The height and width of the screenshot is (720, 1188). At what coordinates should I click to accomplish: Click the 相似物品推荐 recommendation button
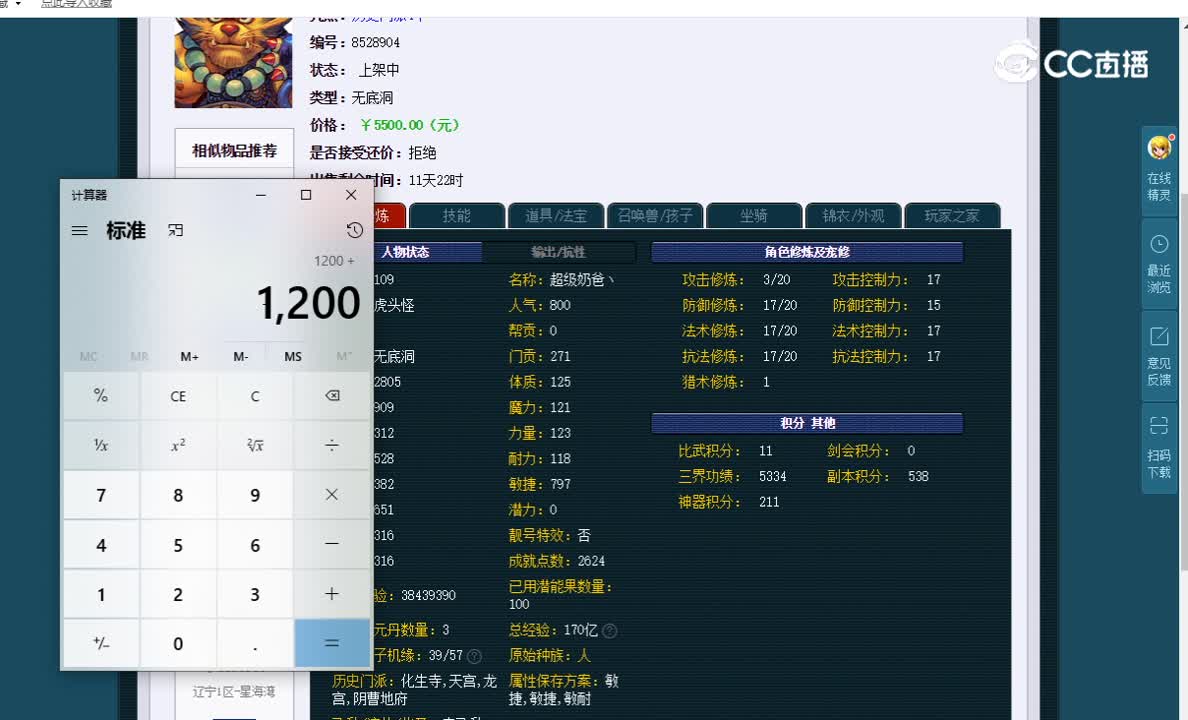(233, 148)
